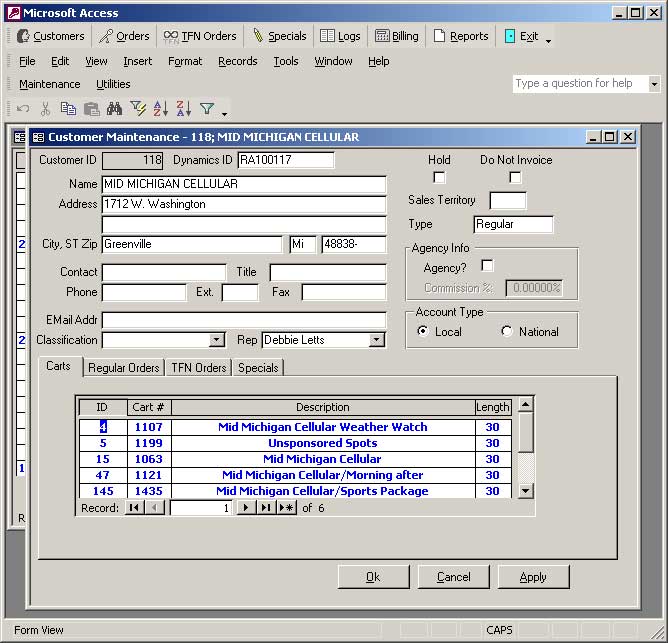Open the Specials toolbar button
This screenshot has width=668, height=643.
279,36
